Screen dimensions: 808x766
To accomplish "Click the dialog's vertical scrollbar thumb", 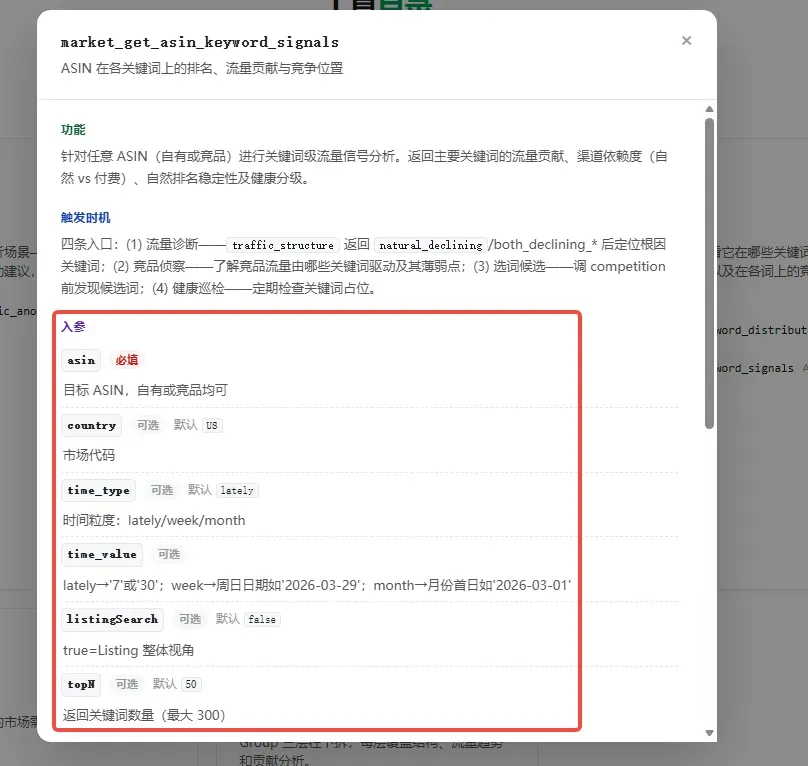I will [x=709, y=273].
